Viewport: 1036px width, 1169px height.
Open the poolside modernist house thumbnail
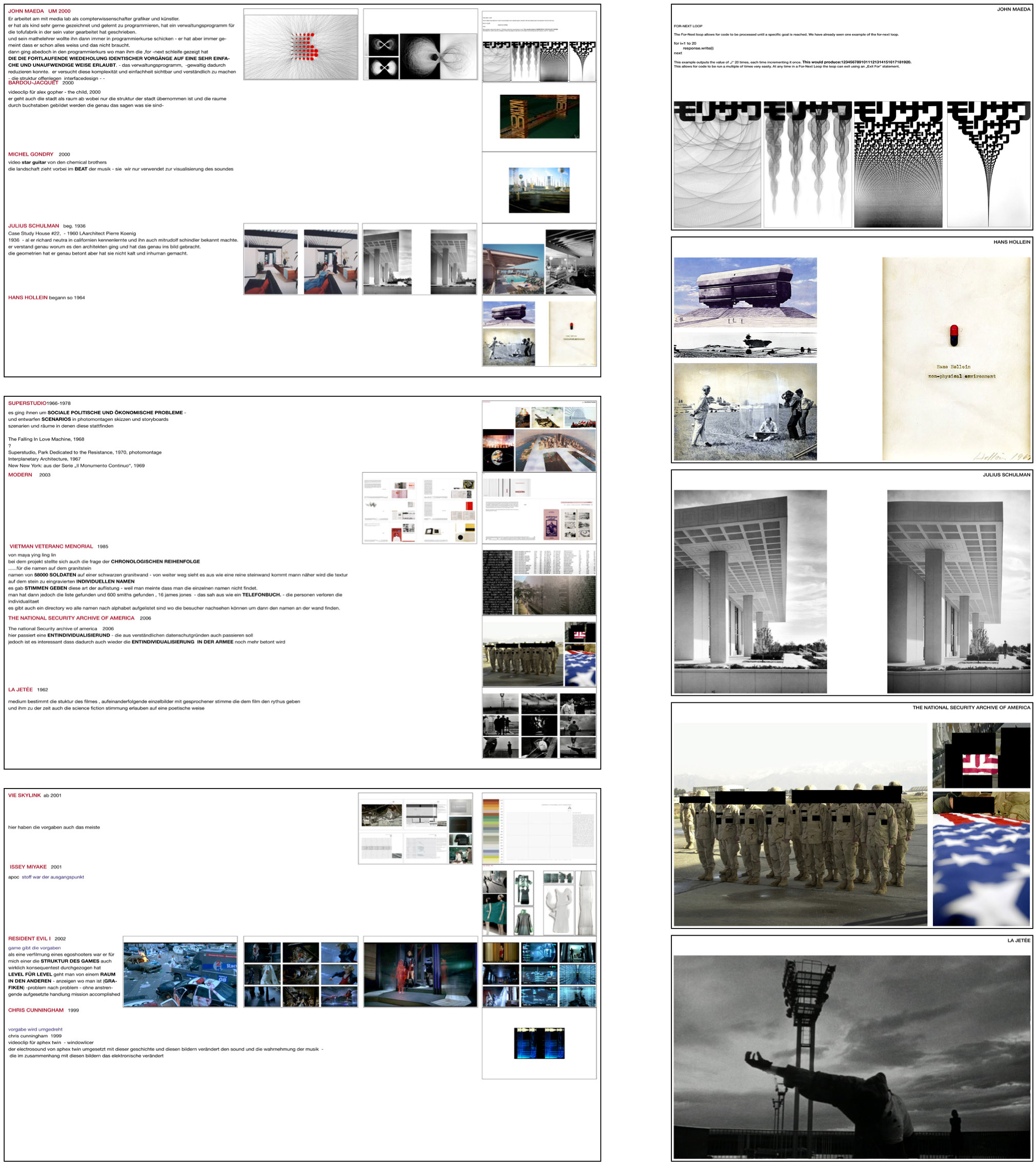tap(513, 269)
